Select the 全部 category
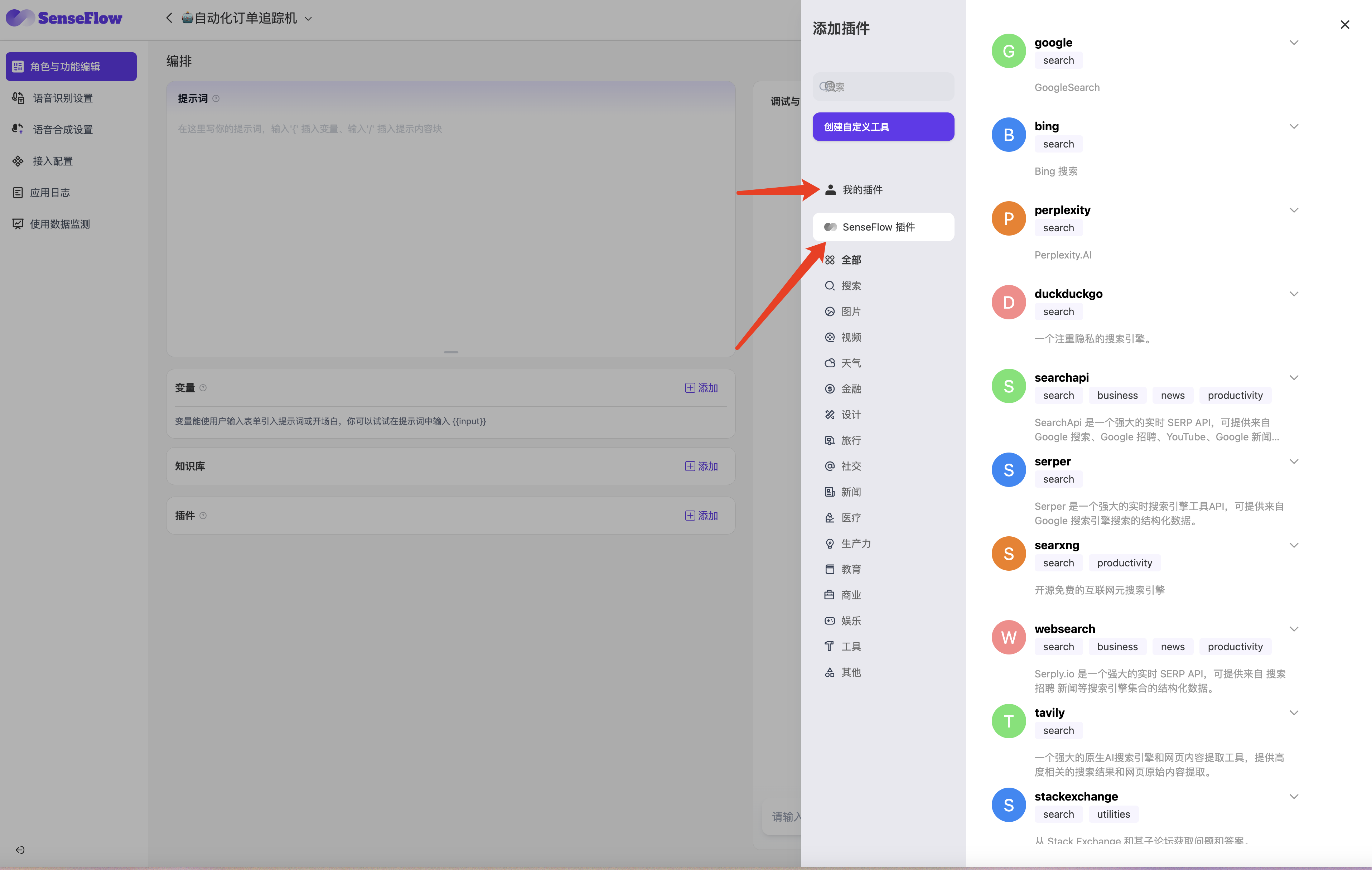 point(843,260)
